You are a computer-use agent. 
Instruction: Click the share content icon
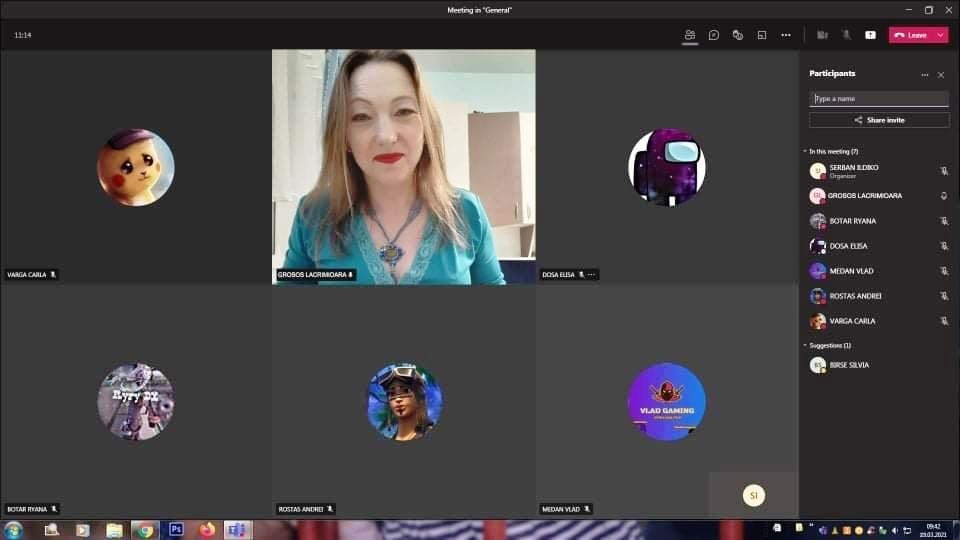(870, 35)
